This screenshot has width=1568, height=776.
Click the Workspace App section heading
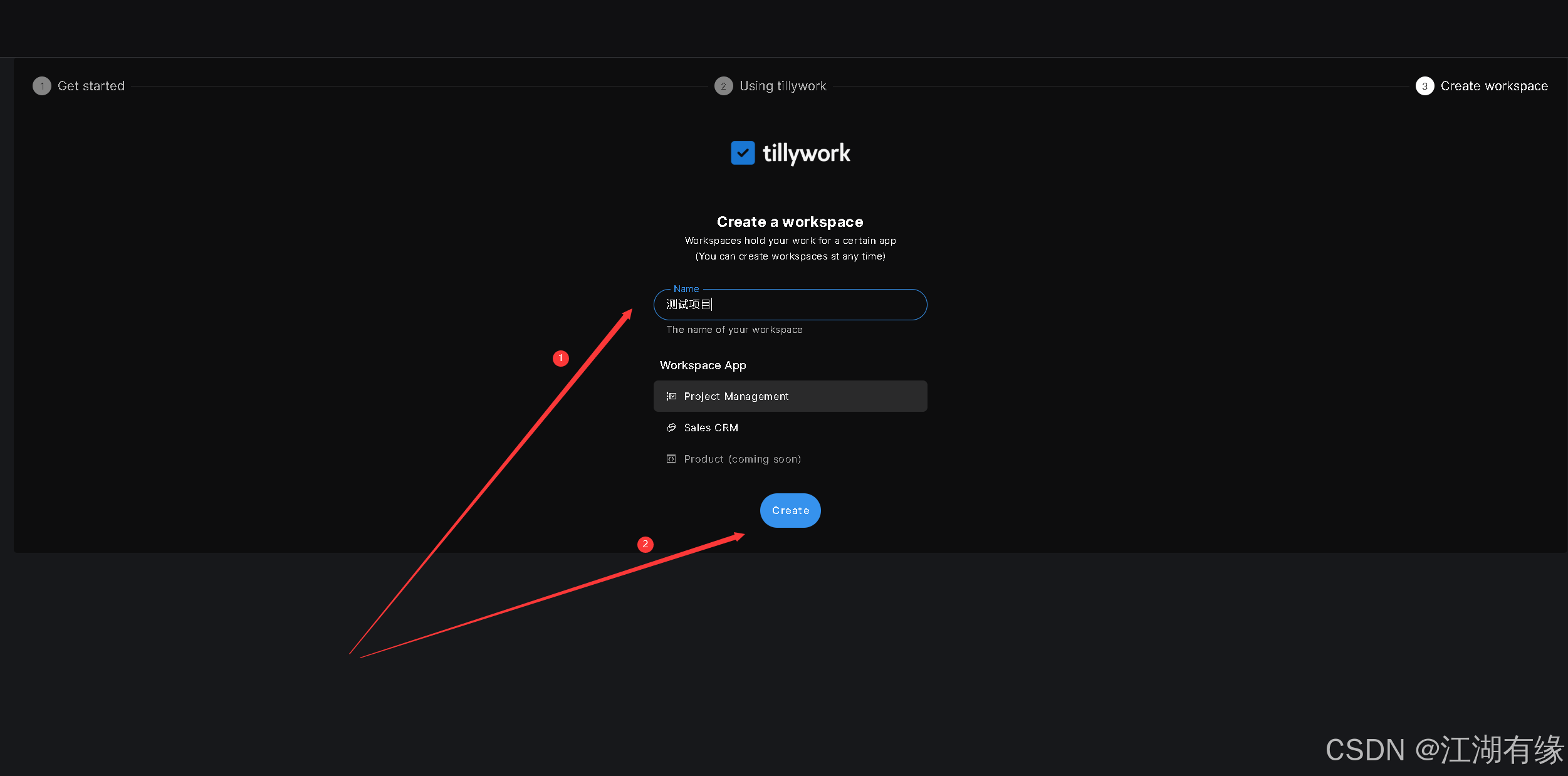703,365
